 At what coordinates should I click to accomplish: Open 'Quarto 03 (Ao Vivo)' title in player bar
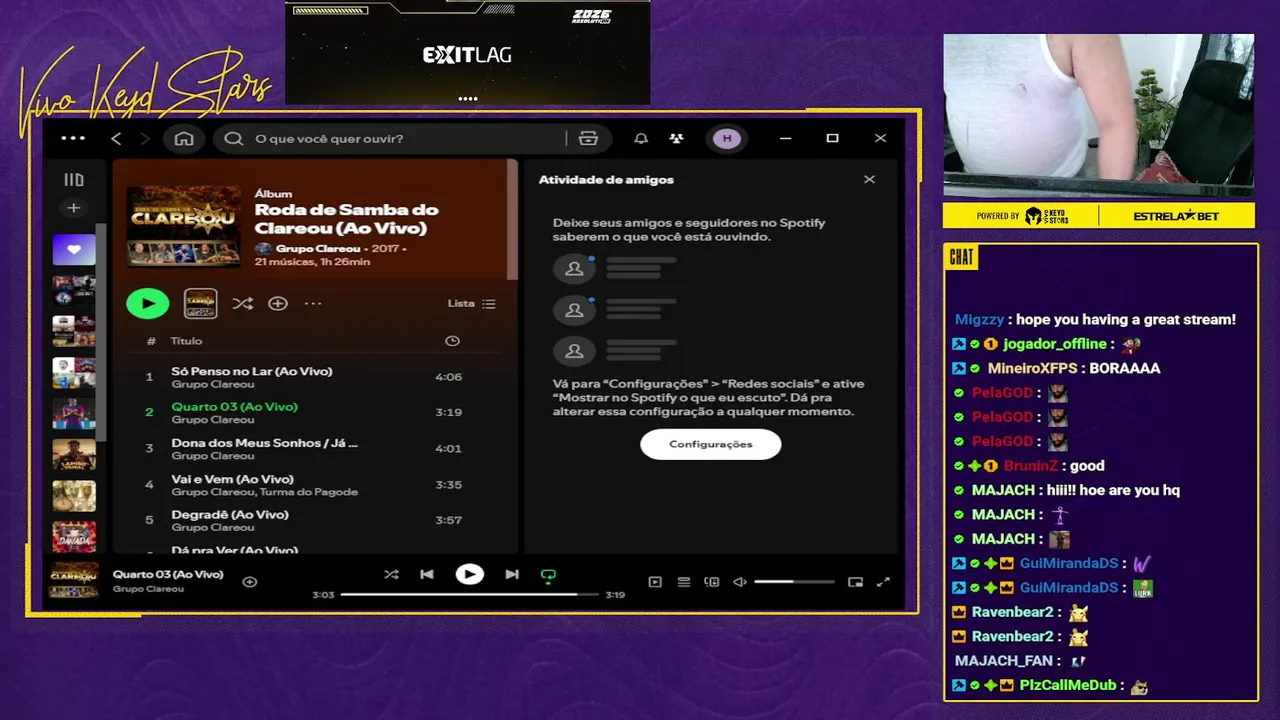tap(168, 574)
